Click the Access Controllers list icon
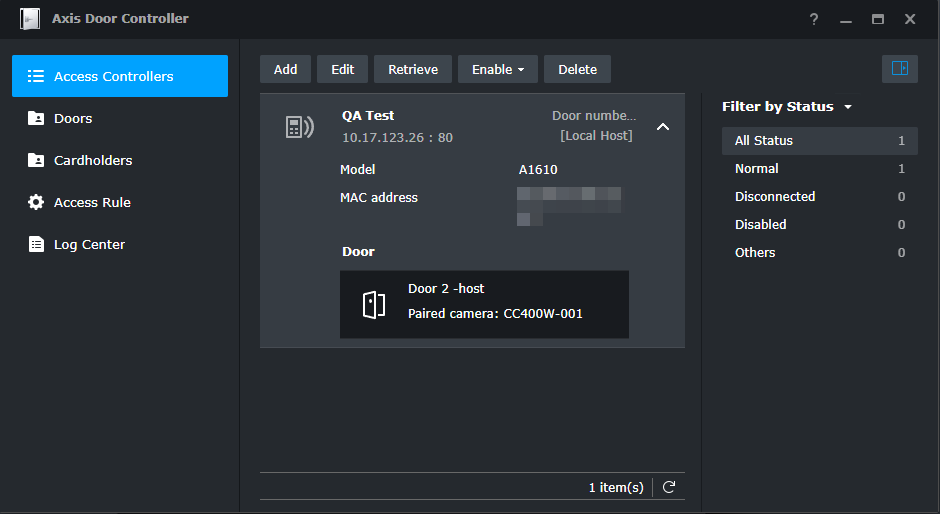The image size is (940, 514). pos(36,76)
